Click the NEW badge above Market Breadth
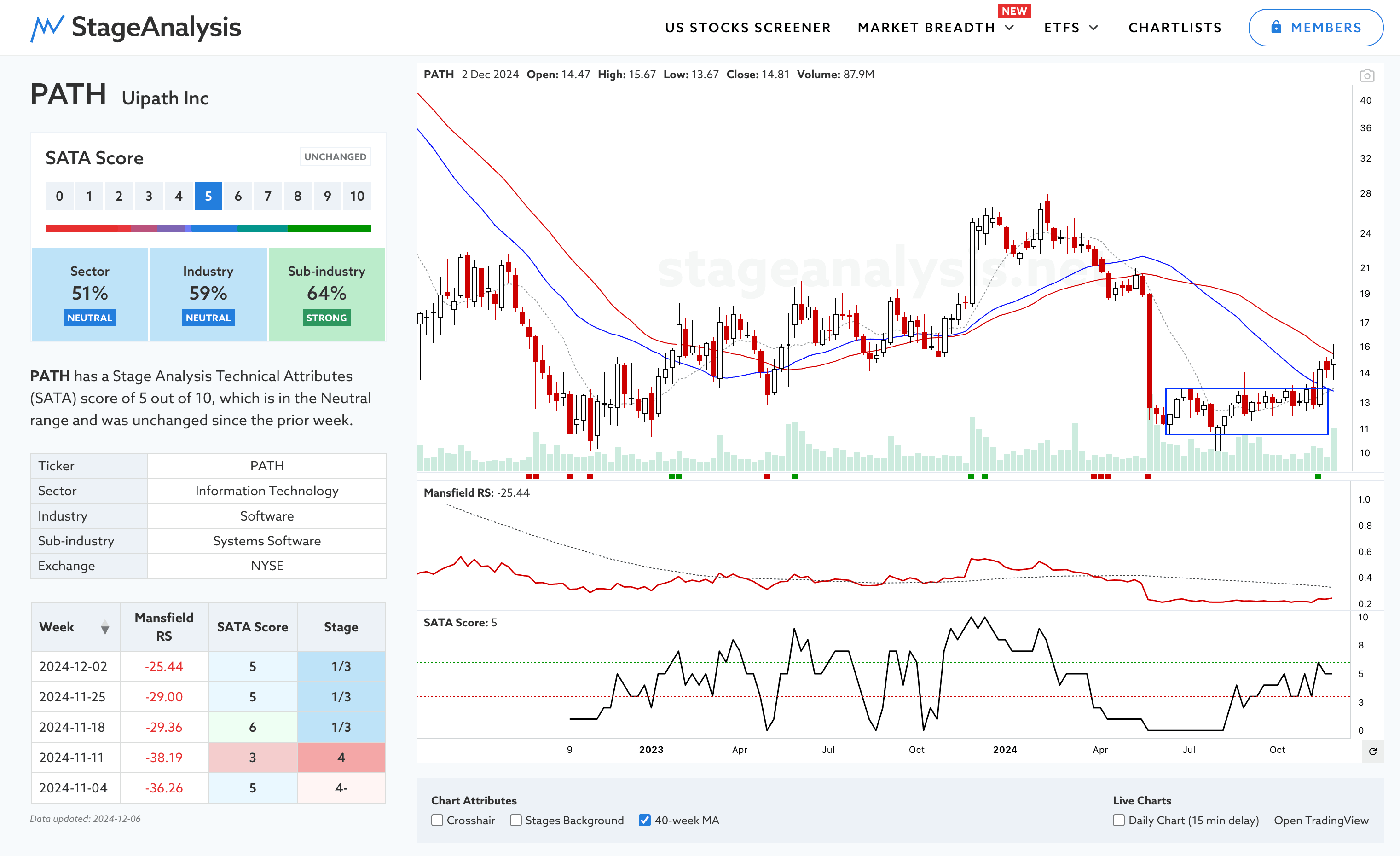 click(1014, 11)
